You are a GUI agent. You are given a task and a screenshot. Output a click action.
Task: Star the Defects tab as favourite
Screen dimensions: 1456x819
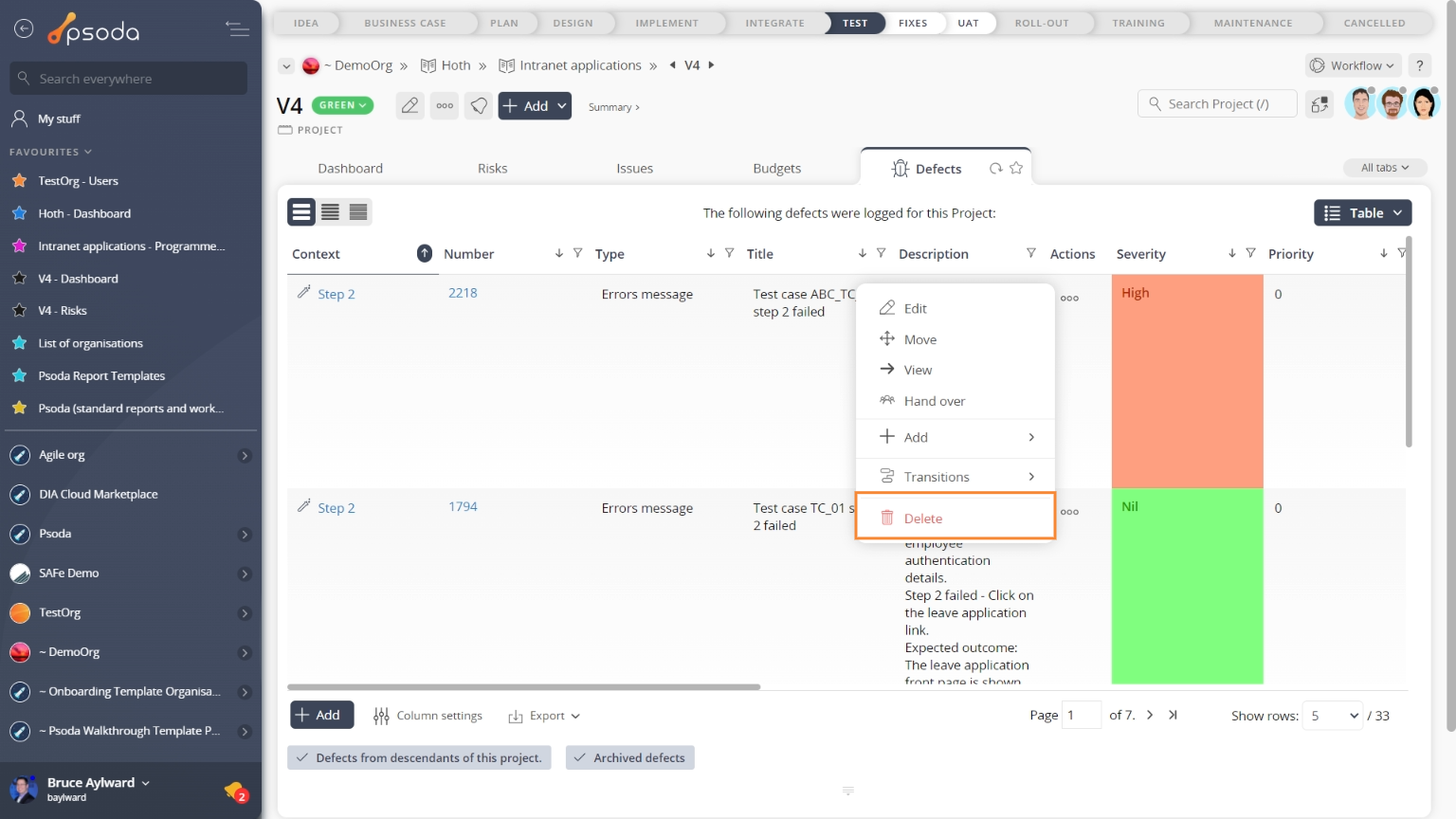tap(1016, 168)
